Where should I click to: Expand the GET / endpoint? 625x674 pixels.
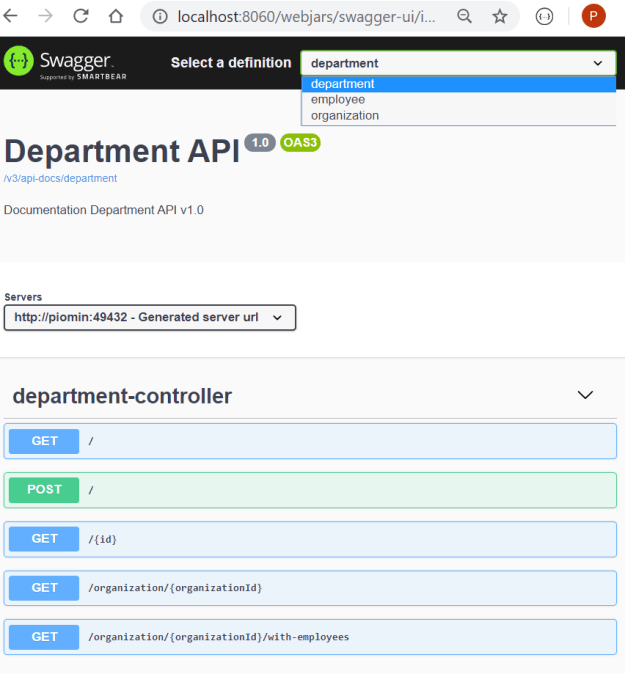click(x=310, y=441)
